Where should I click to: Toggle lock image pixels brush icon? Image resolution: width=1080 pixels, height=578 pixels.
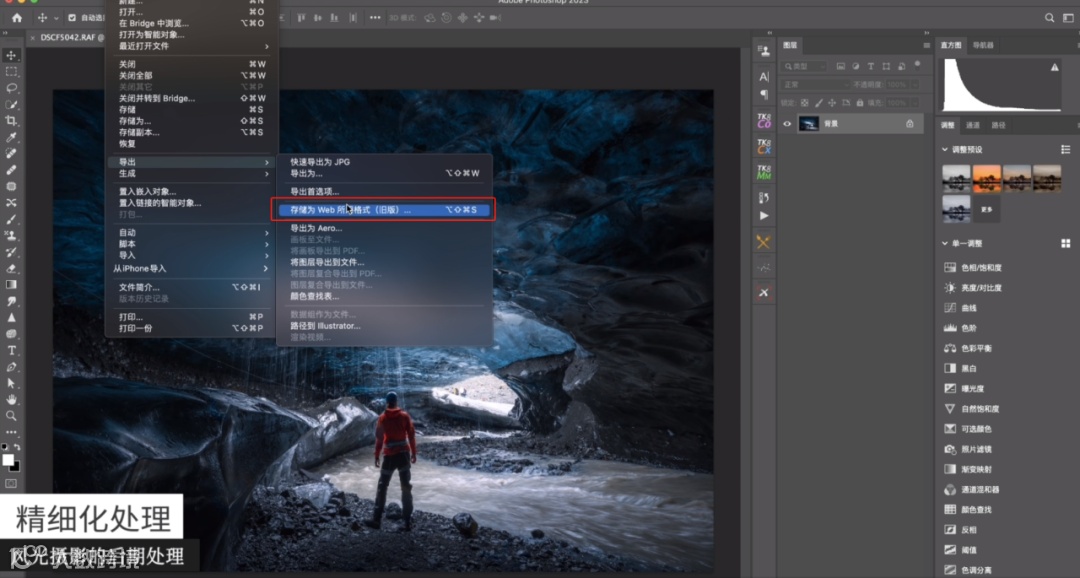(x=818, y=103)
